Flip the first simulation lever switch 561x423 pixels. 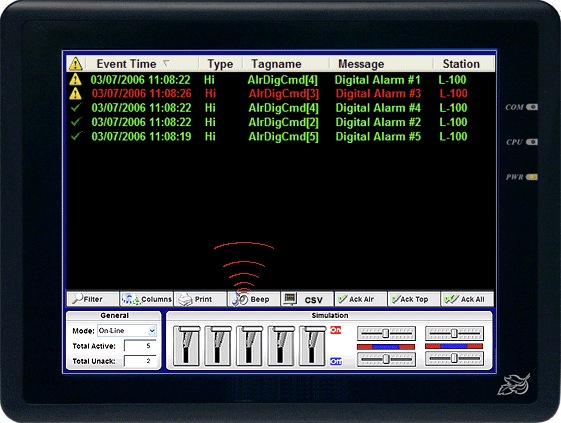[186, 346]
